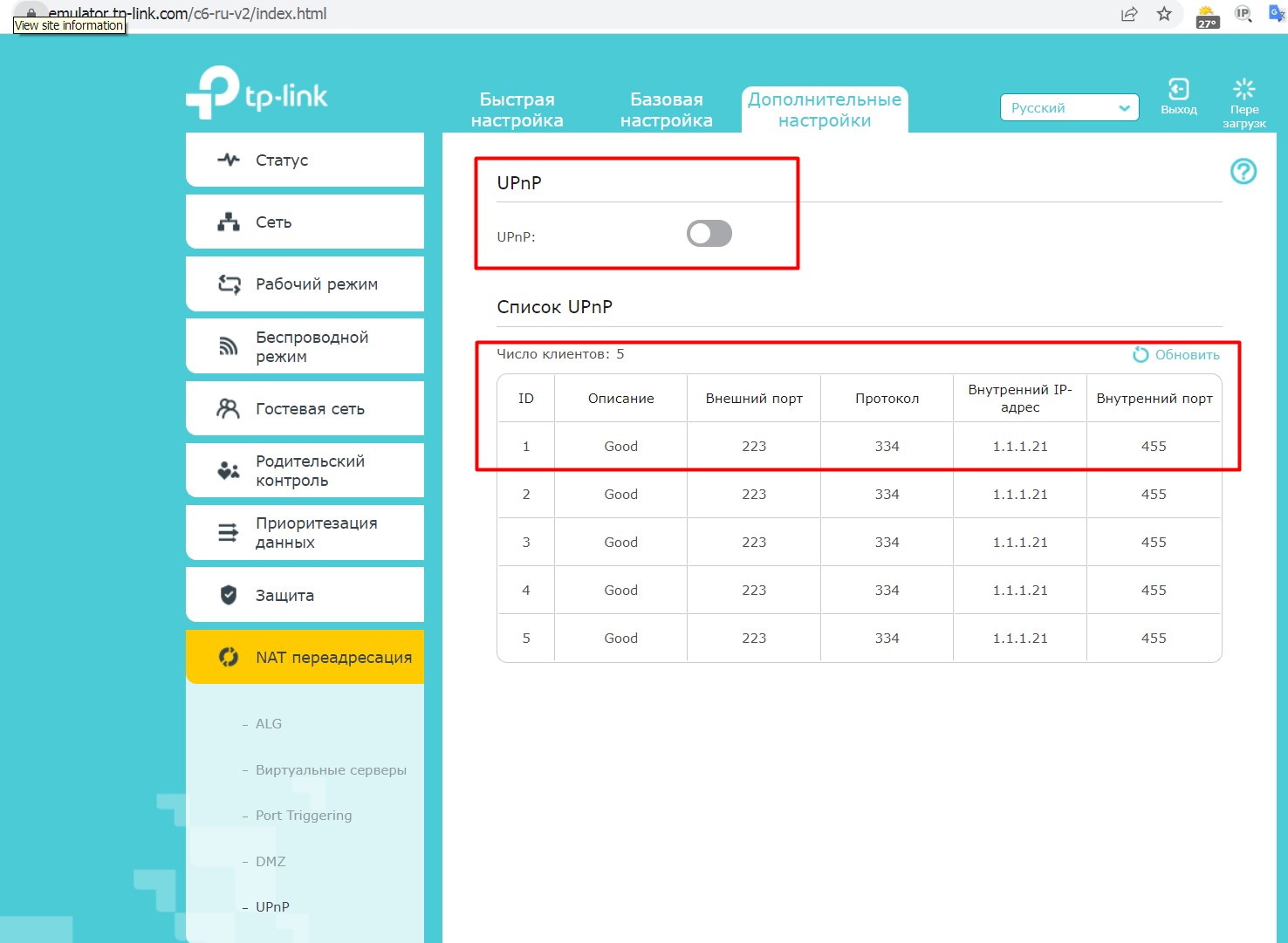Open the ALG submenu item
Image resolution: width=1288 pixels, height=943 pixels.
[x=269, y=724]
